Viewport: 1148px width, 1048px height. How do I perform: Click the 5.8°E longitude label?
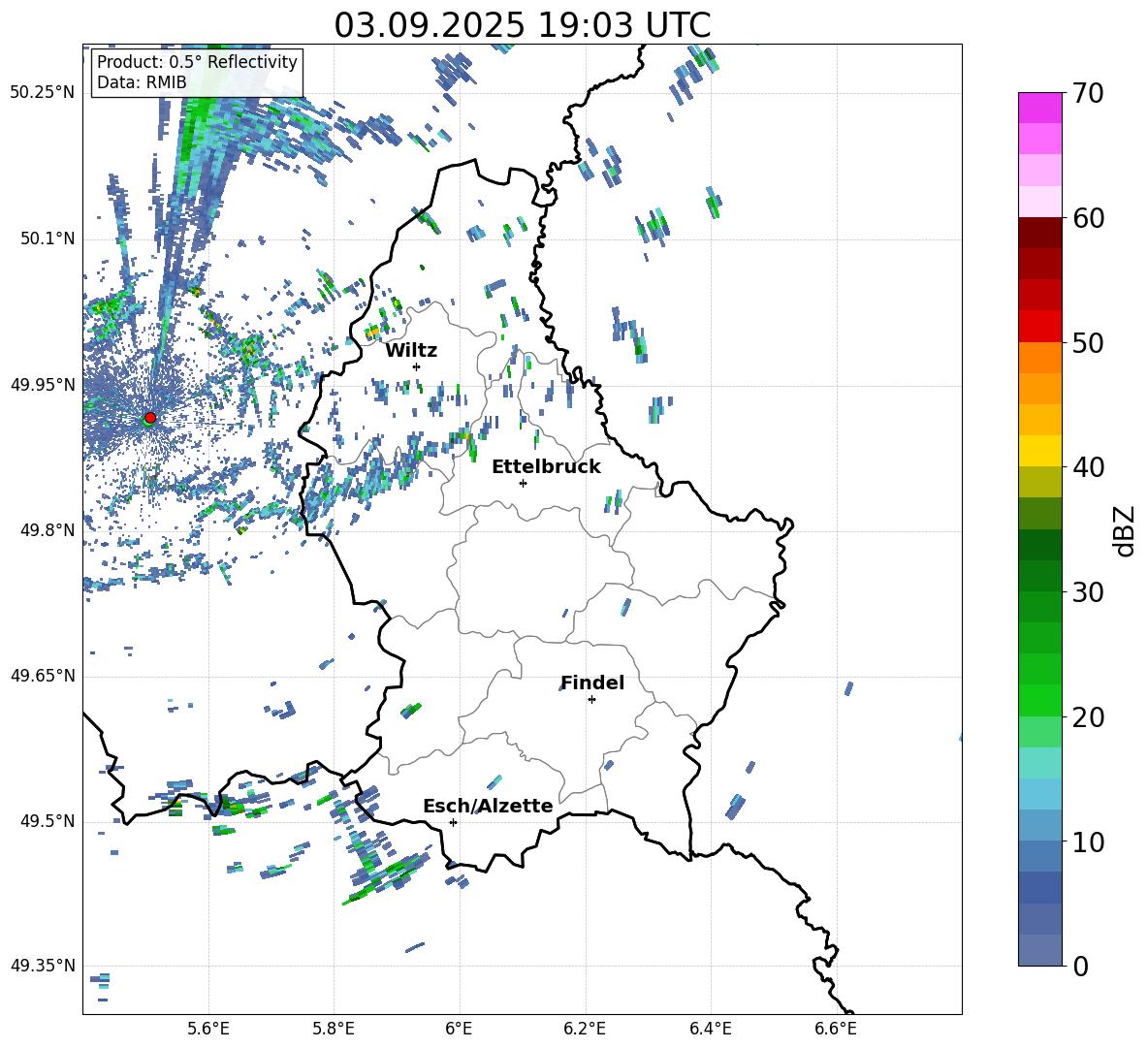tap(334, 1029)
